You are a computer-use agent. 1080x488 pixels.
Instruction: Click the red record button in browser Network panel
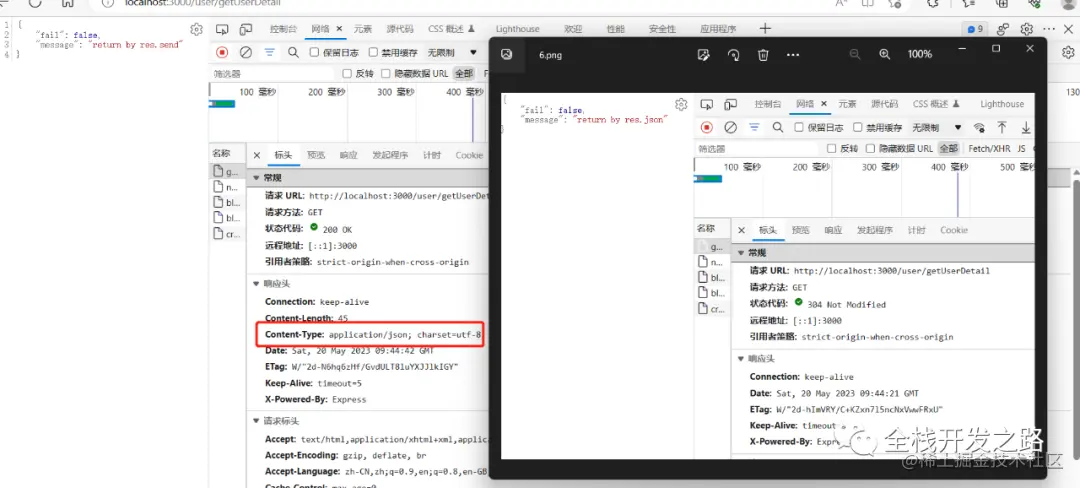click(x=222, y=52)
